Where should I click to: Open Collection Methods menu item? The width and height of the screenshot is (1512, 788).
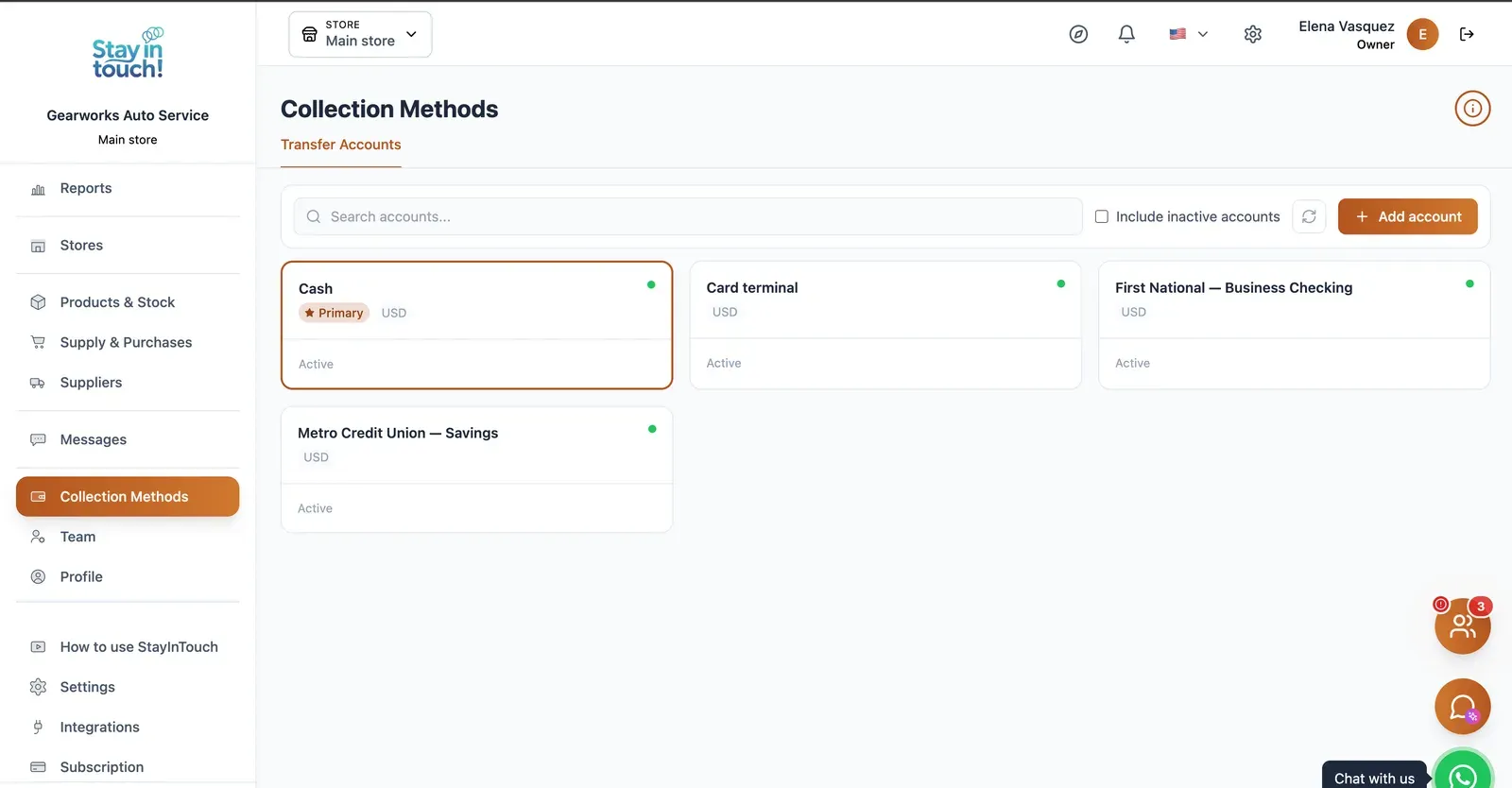[128, 497]
